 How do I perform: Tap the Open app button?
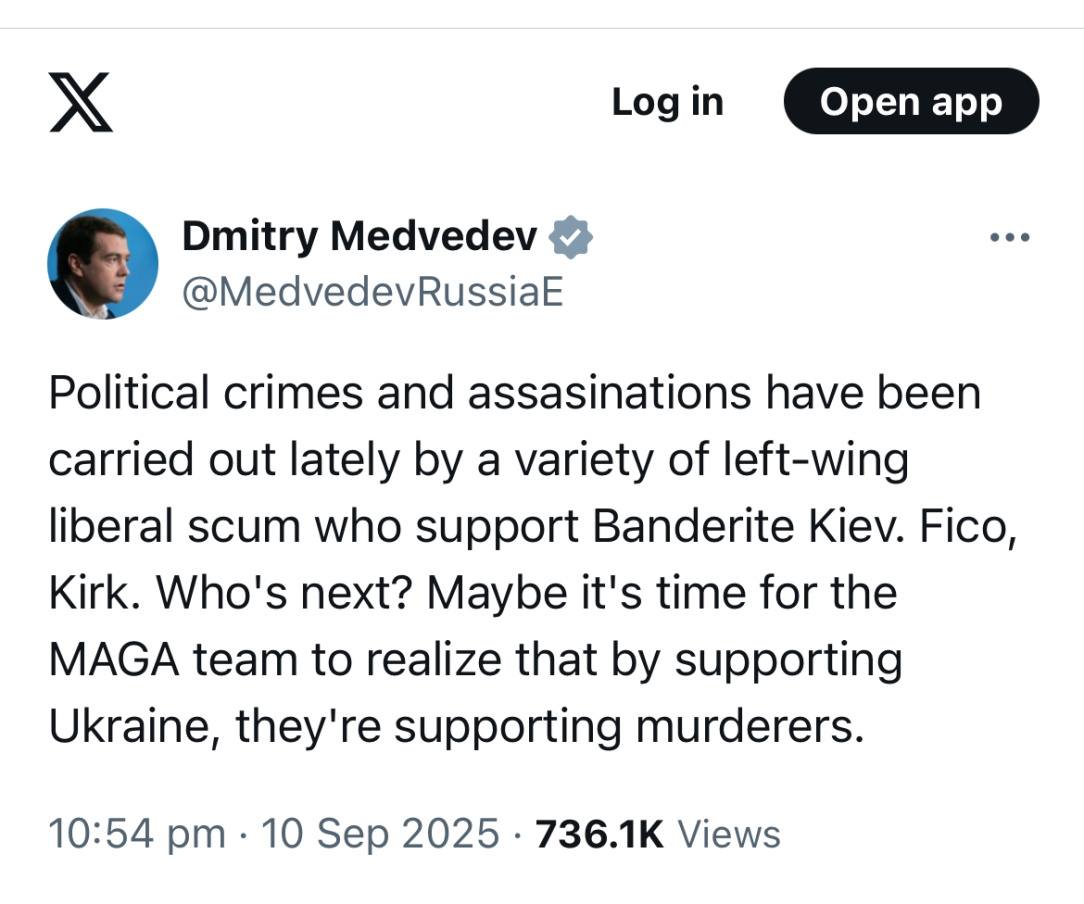click(x=911, y=102)
